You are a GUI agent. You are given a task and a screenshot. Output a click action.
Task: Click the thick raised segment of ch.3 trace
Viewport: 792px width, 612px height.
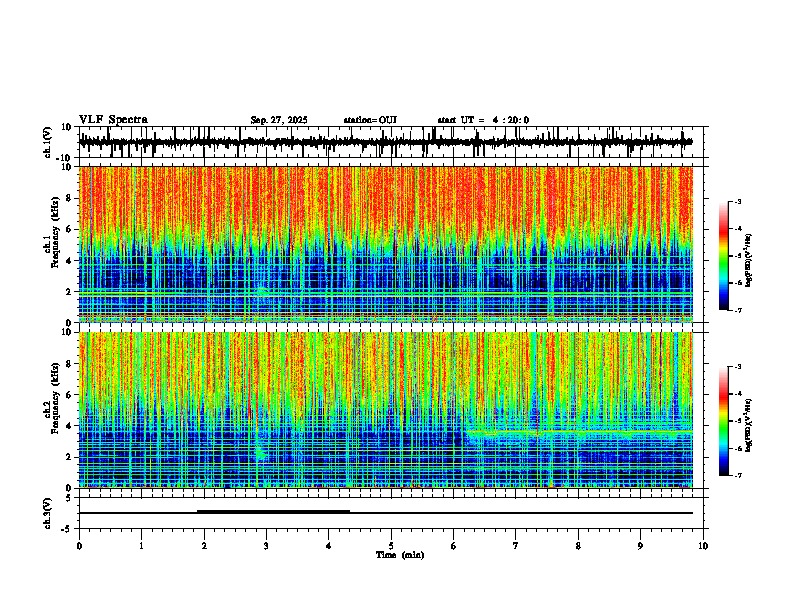click(x=273, y=512)
